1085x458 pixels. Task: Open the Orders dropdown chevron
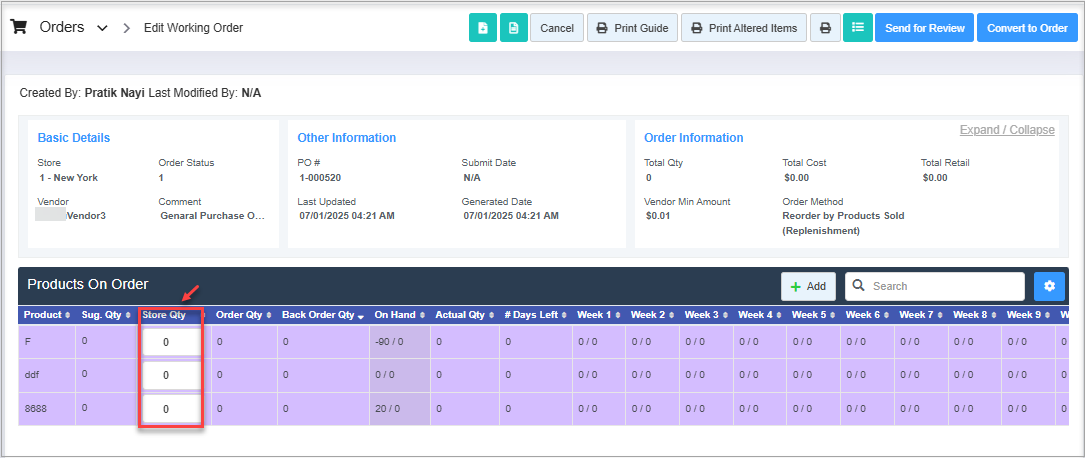click(102, 28)
